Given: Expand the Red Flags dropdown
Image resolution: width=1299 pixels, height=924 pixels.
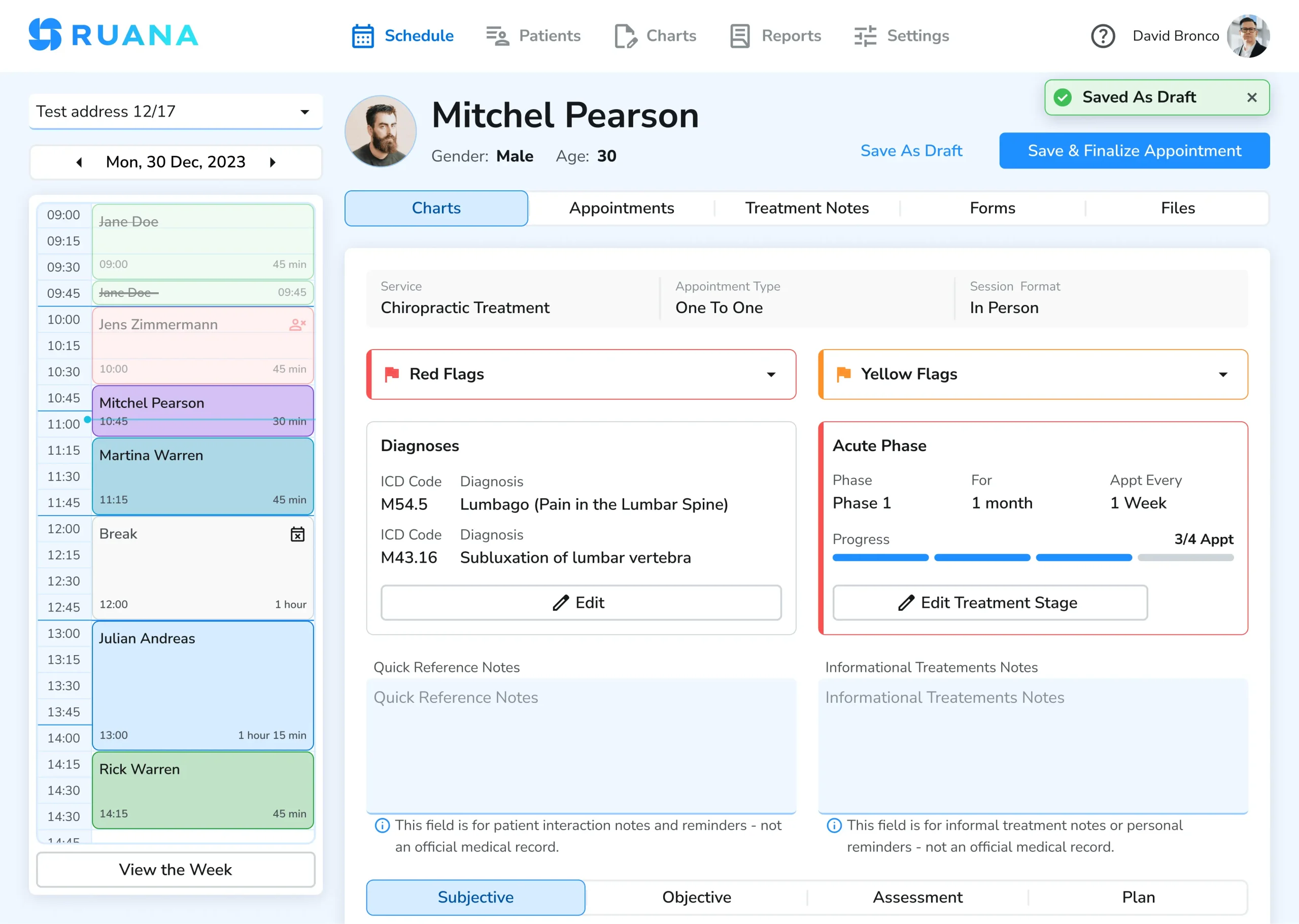Looking at the screenshot, I should coord(770,374).
